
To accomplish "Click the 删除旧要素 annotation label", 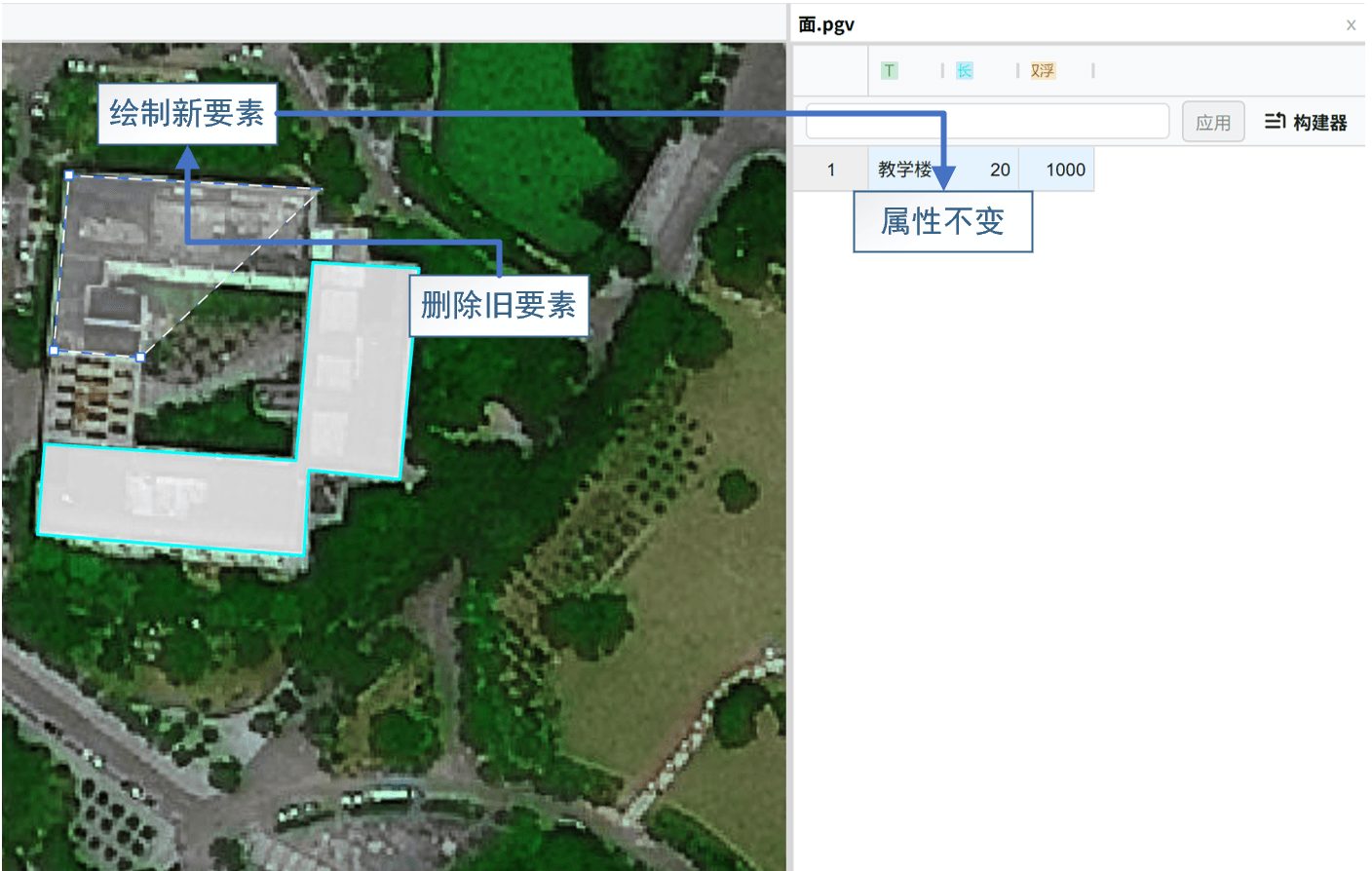I will click(x=499, y=305).
